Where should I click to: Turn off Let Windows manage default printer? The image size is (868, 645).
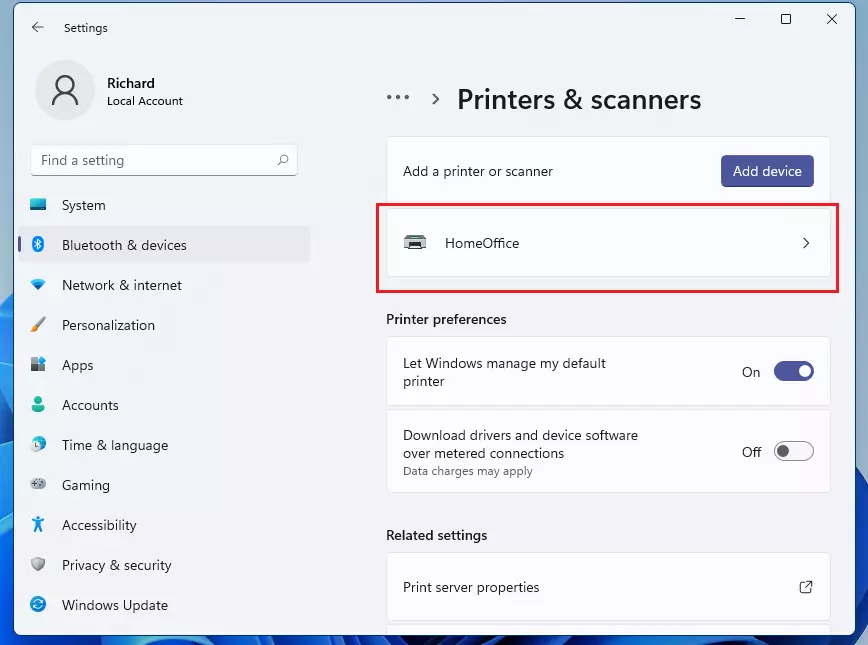(794, 371)
